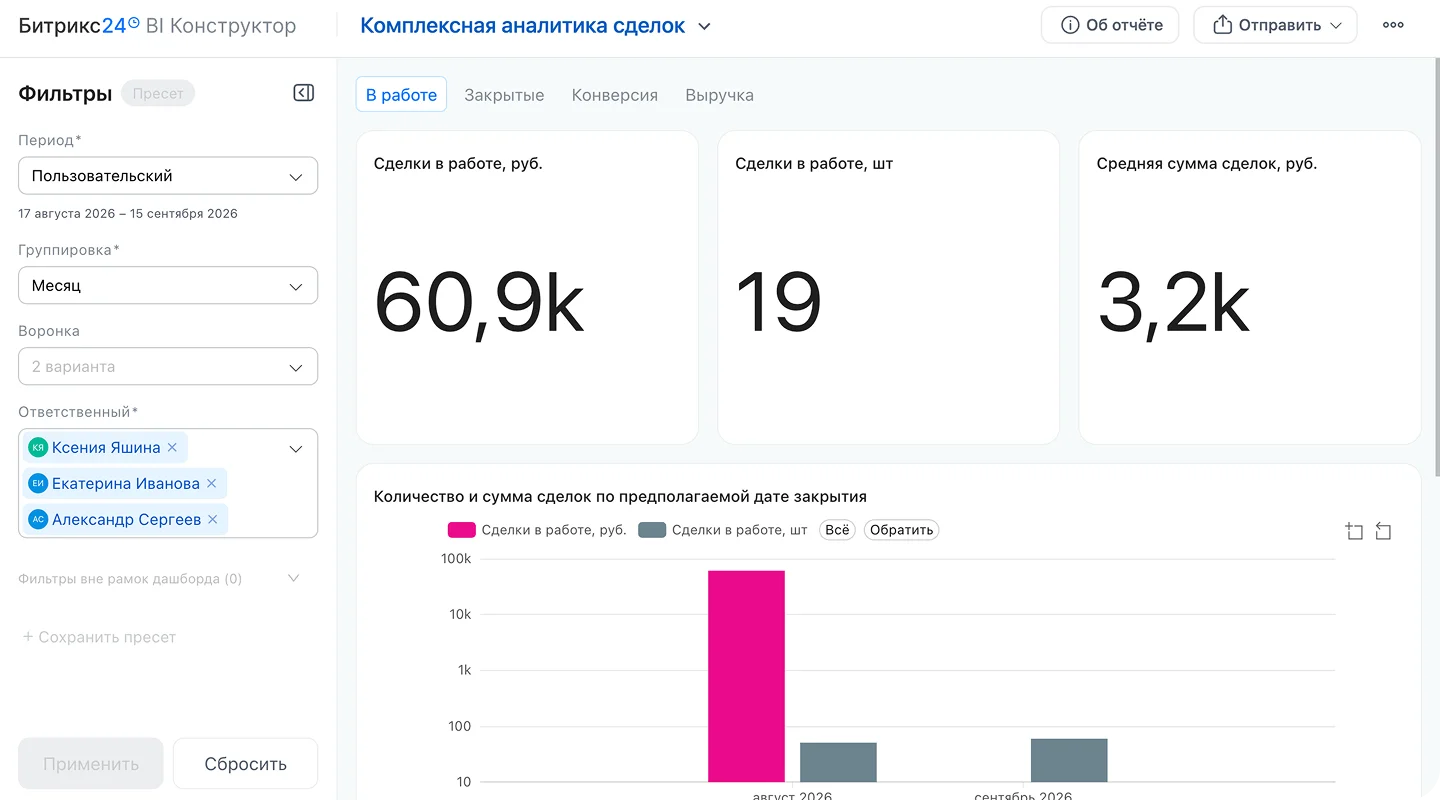Image resolution: width=1440 pixels, height=800 pixels.
Task: Toggle legend series Сделки в работе, шт
Action: pos(723,530)
